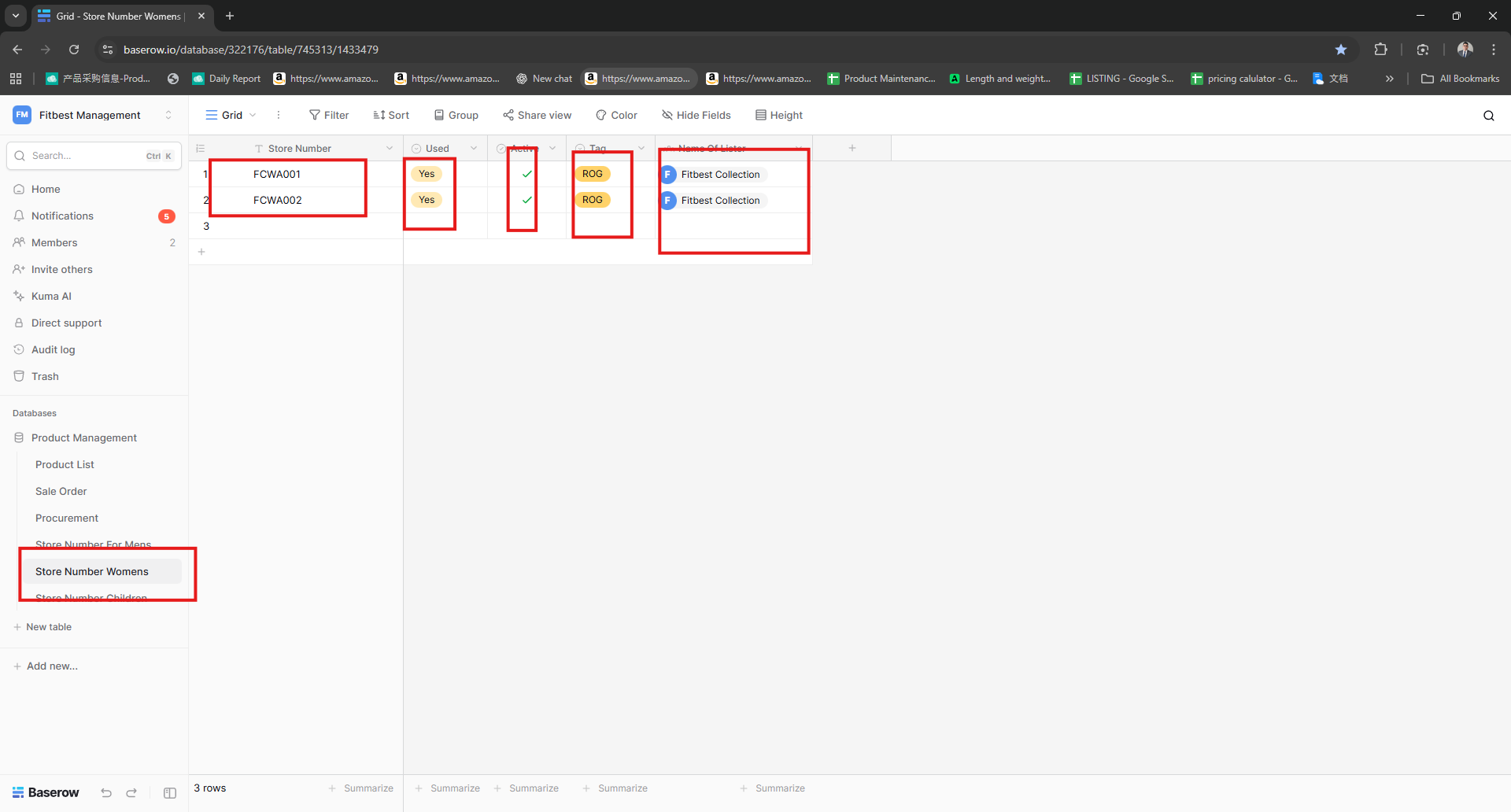1511x812 pixels.
Task: Click the sidebar Search field
Action: (x=87, y=156)
